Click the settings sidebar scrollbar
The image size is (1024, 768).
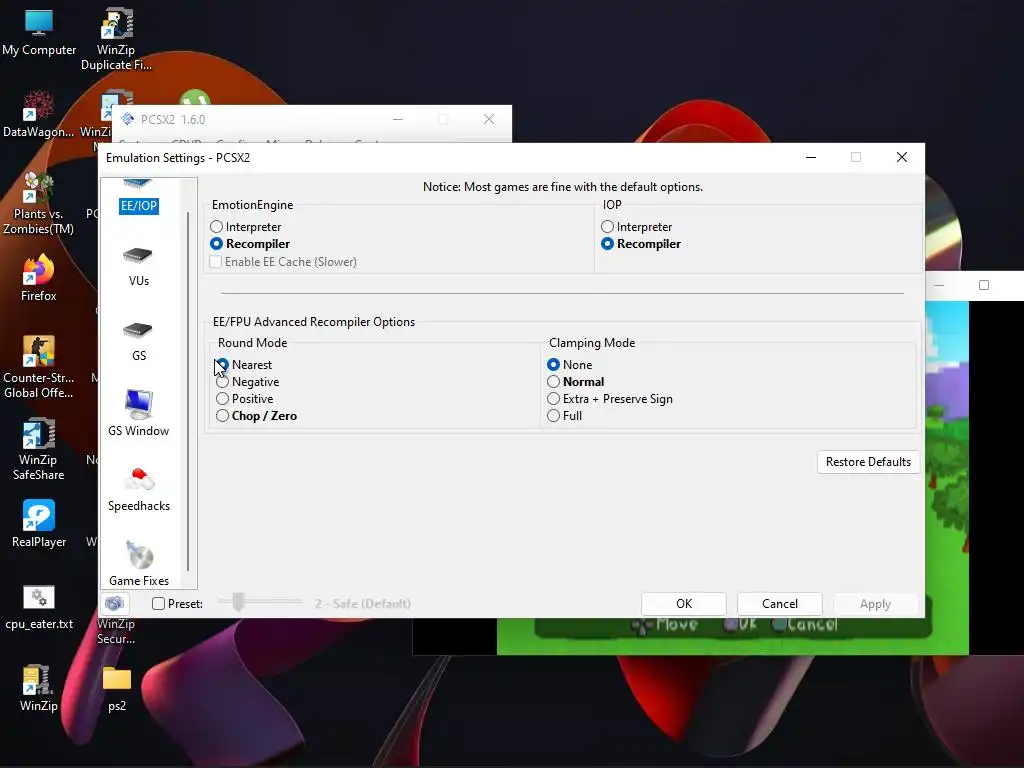[188, 391]
